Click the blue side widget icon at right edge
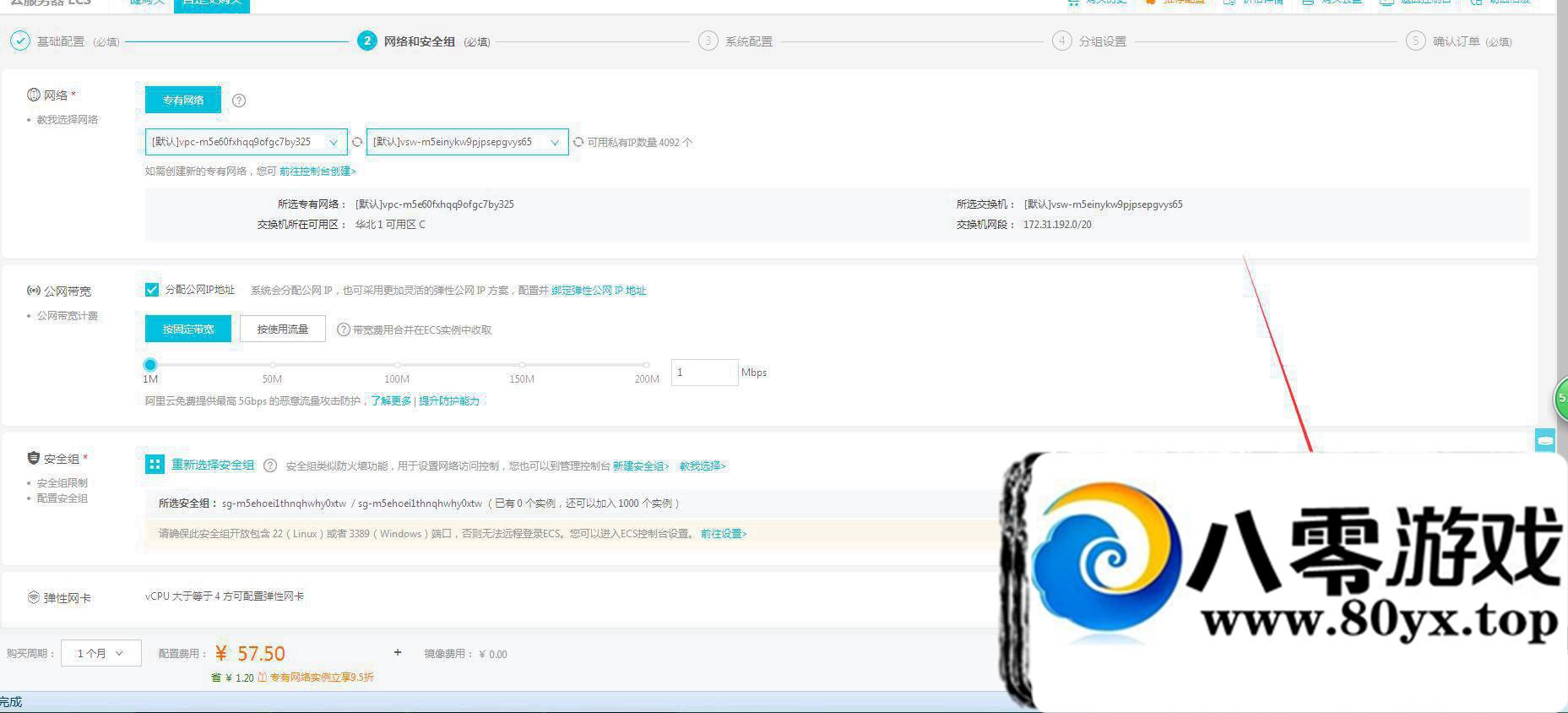The image size is (1568, 713). coord(1545,440)
